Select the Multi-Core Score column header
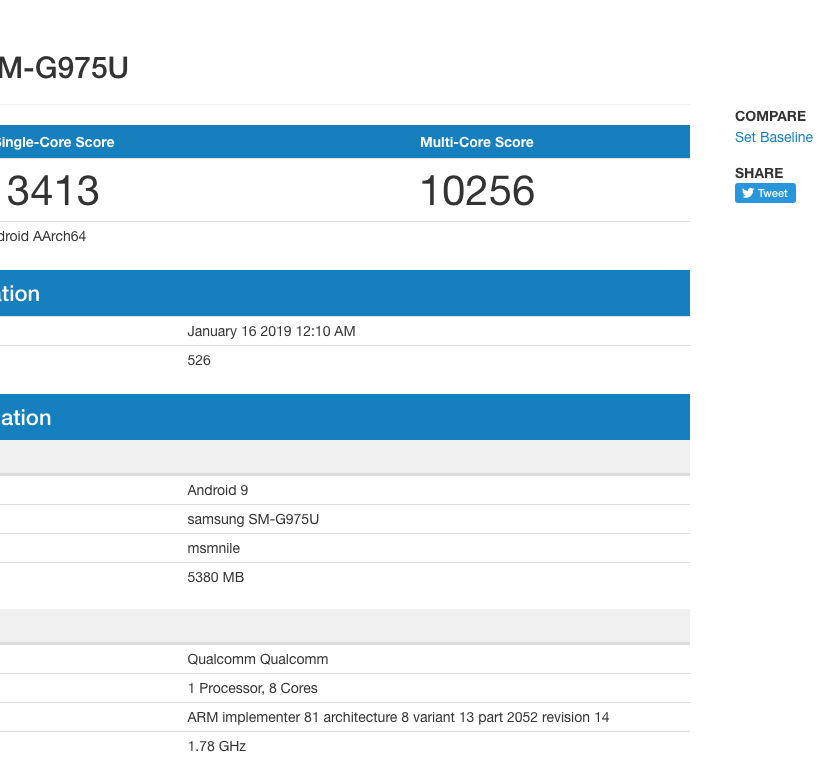Viewport: 840px width, 776px height. [x=476, y=142]
